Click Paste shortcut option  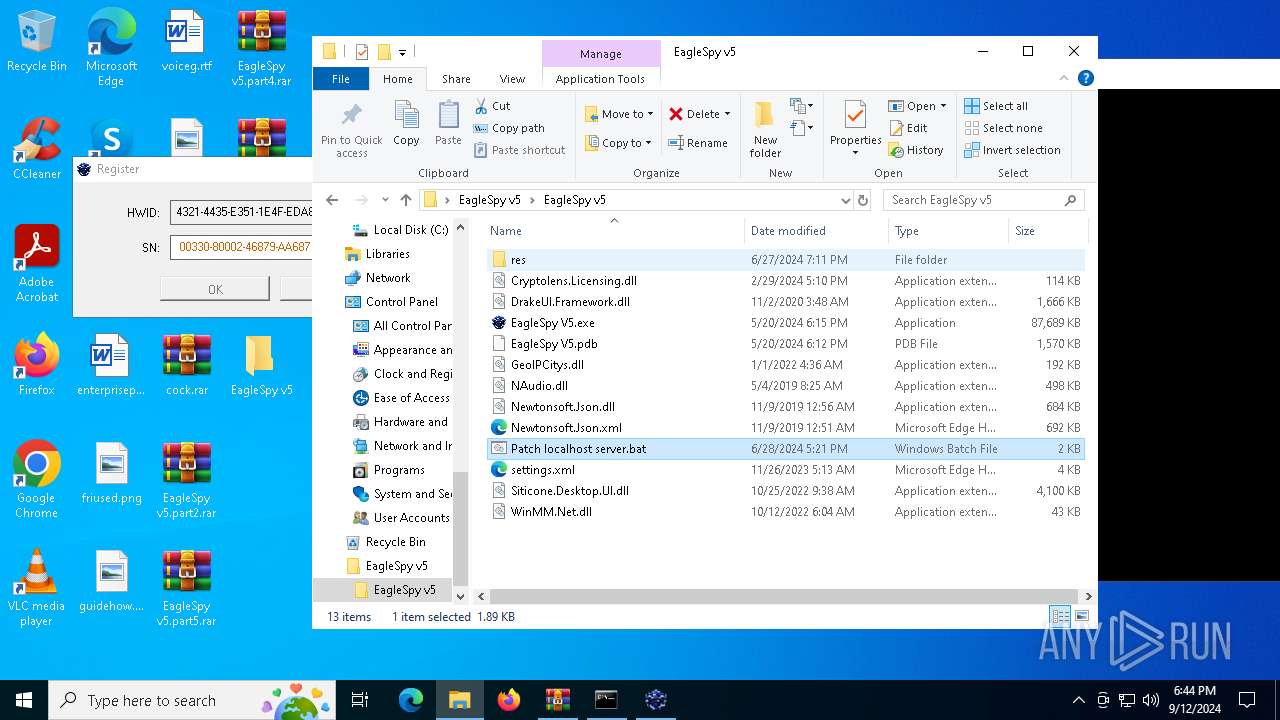520,150
